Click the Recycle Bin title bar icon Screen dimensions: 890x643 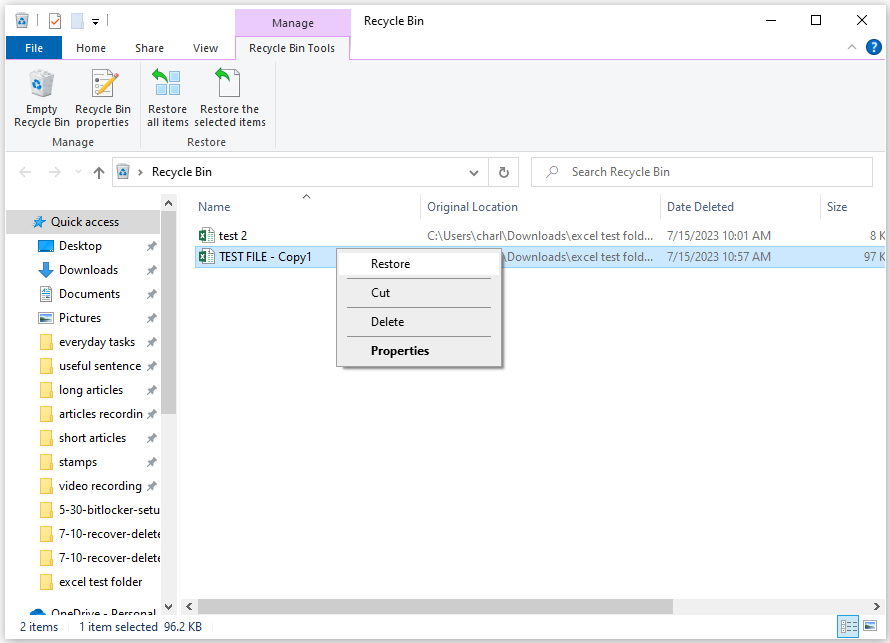point(22,21)
